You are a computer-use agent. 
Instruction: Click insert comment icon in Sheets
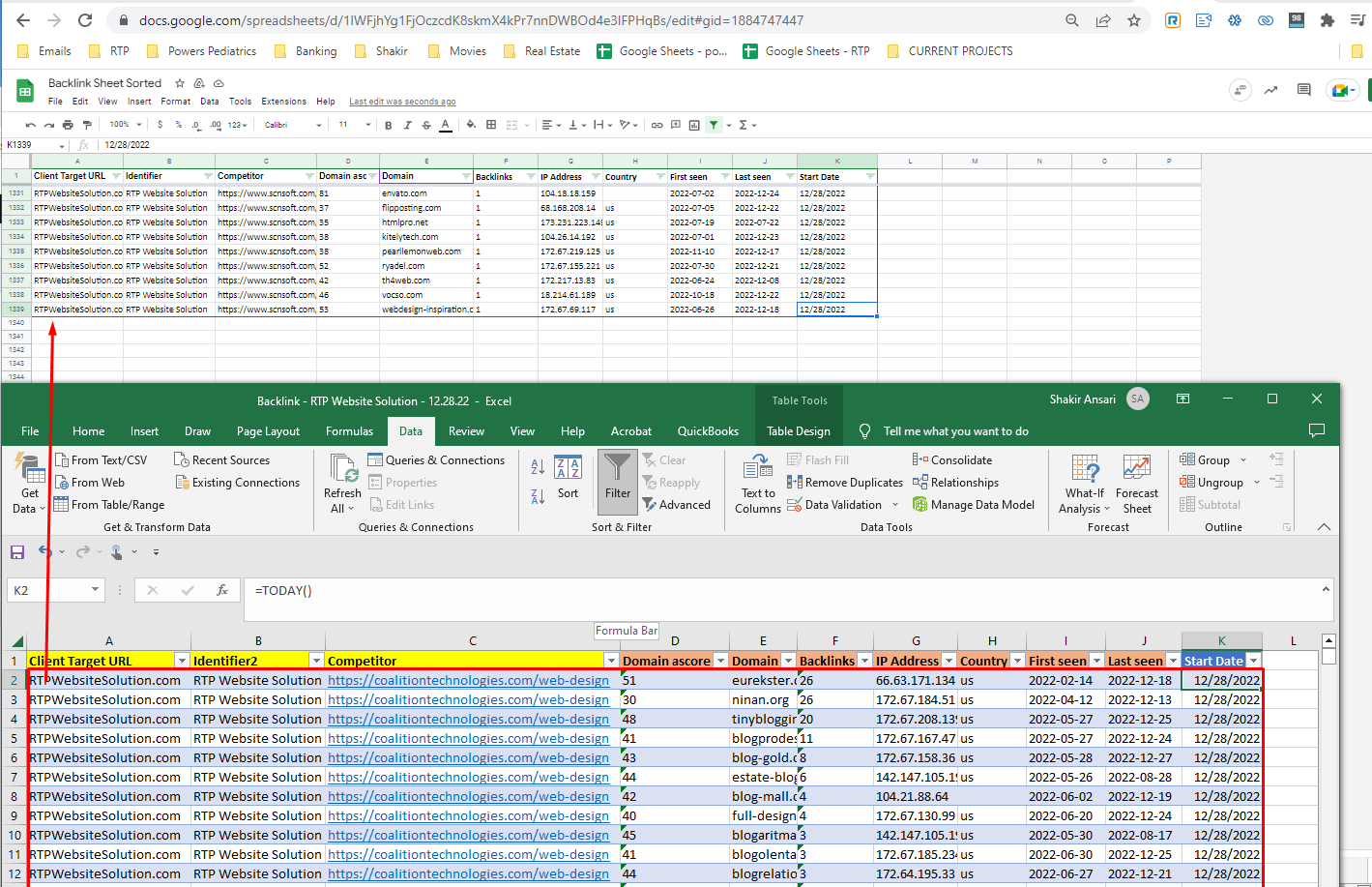[x=676, y=125]
